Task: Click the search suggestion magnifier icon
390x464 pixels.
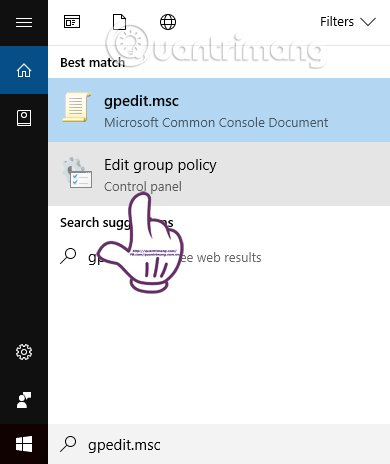Action: (x=68, y=256)
